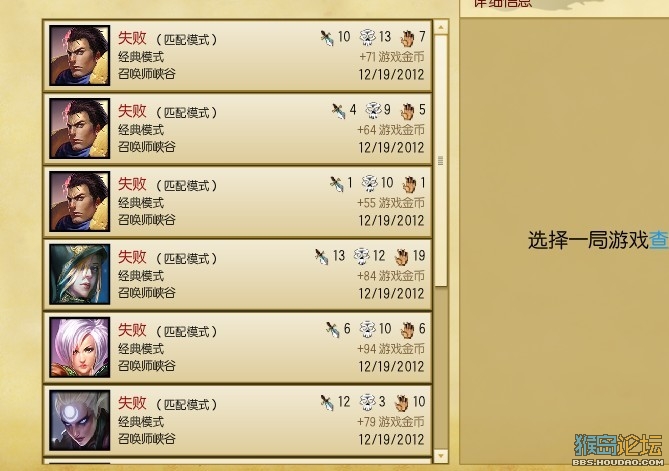Click the skull deaths icon showing 3
669x471 pixels.
(367, 402)
